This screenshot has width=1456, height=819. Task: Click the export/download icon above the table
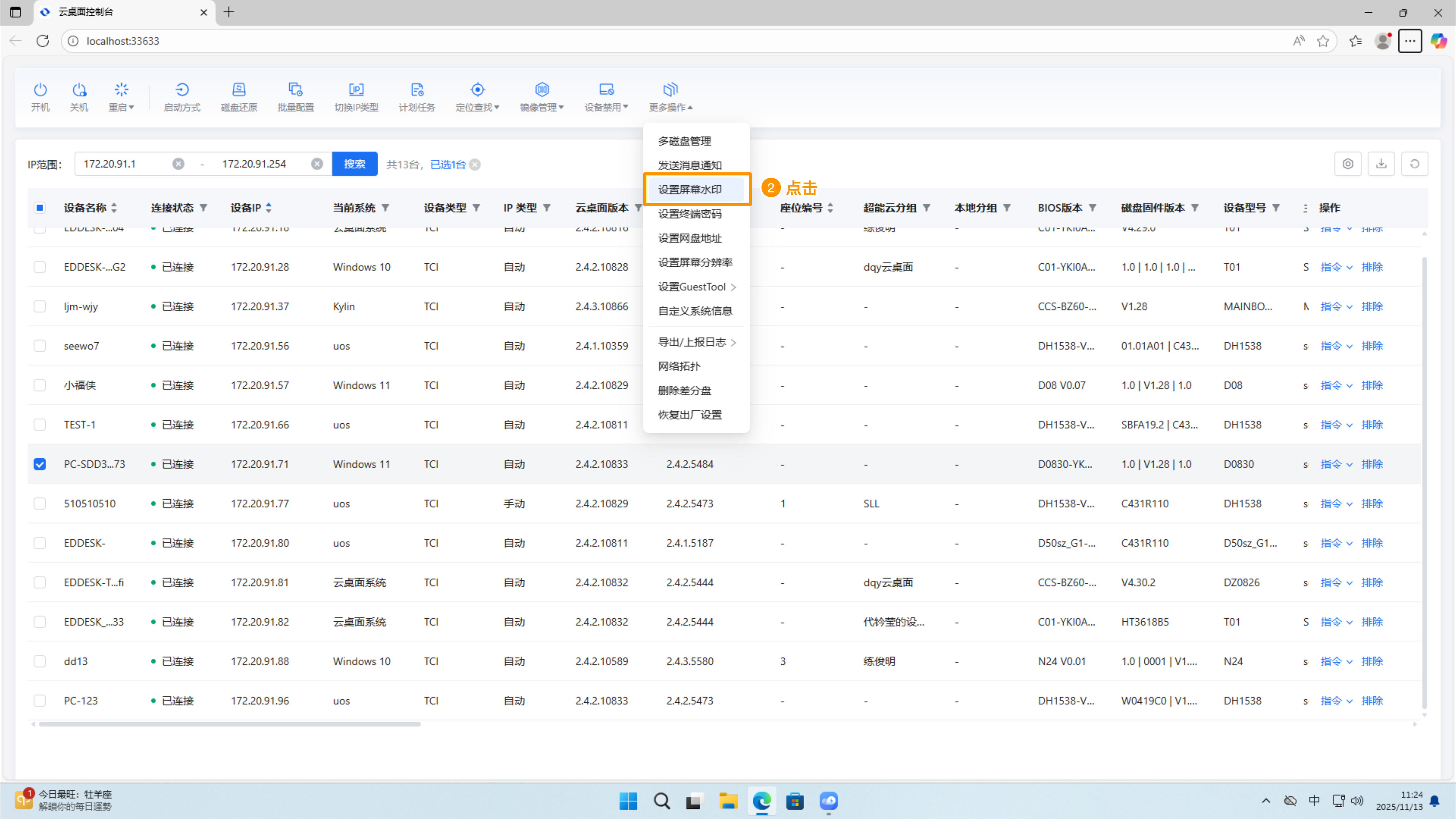pyautogui.click(x=1381, y=164)
